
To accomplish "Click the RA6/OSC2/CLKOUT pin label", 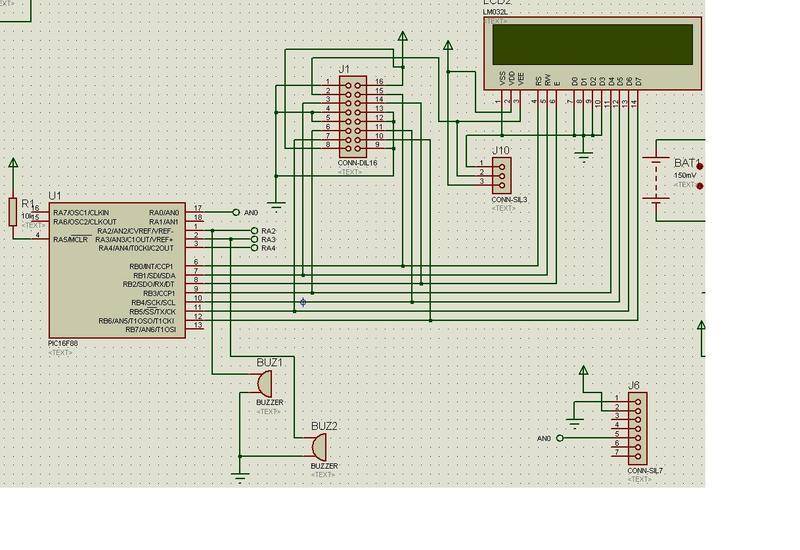I will tap(85, 222).
